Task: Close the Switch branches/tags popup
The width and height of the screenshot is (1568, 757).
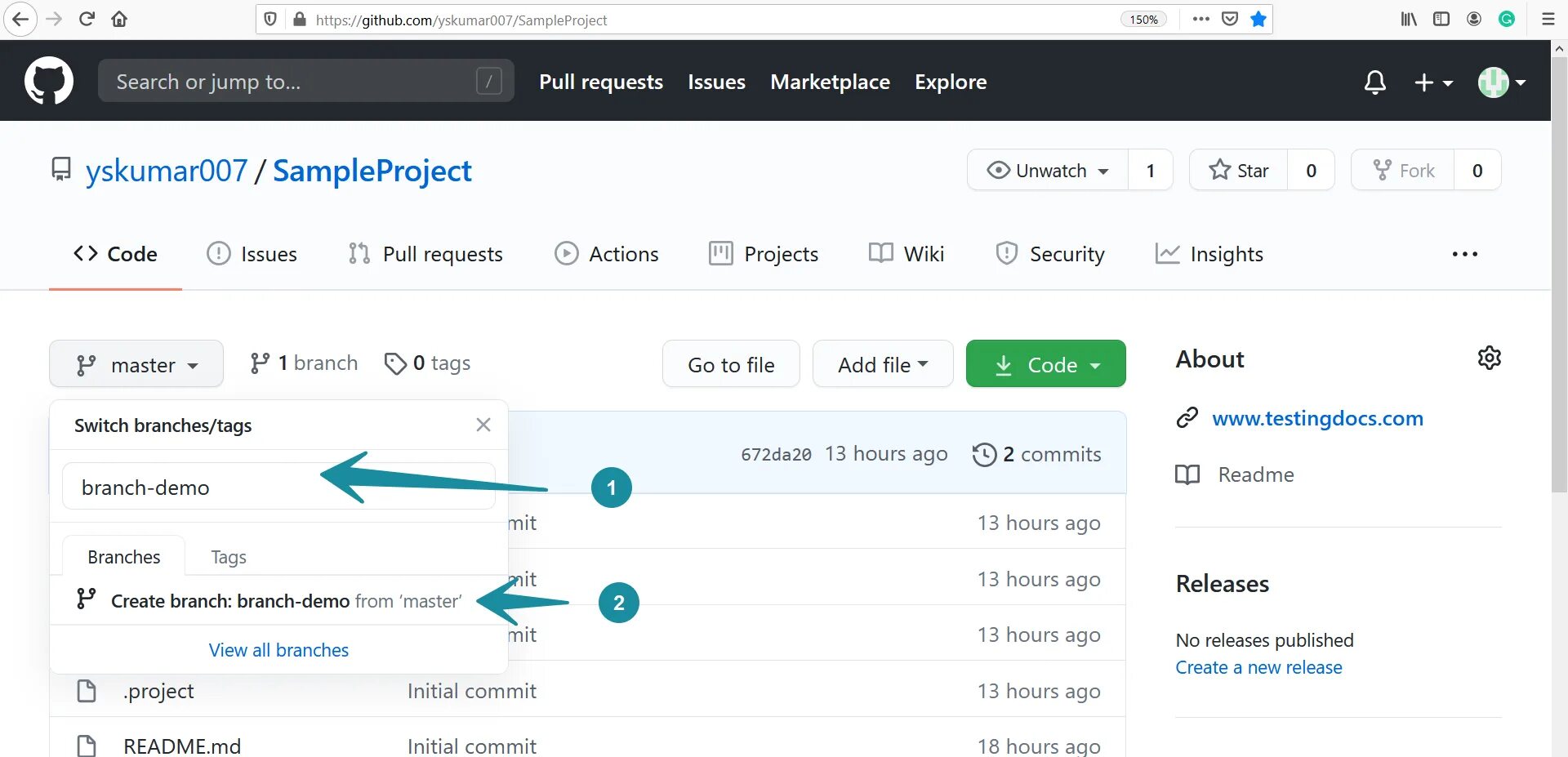Action: pos(483,425)
